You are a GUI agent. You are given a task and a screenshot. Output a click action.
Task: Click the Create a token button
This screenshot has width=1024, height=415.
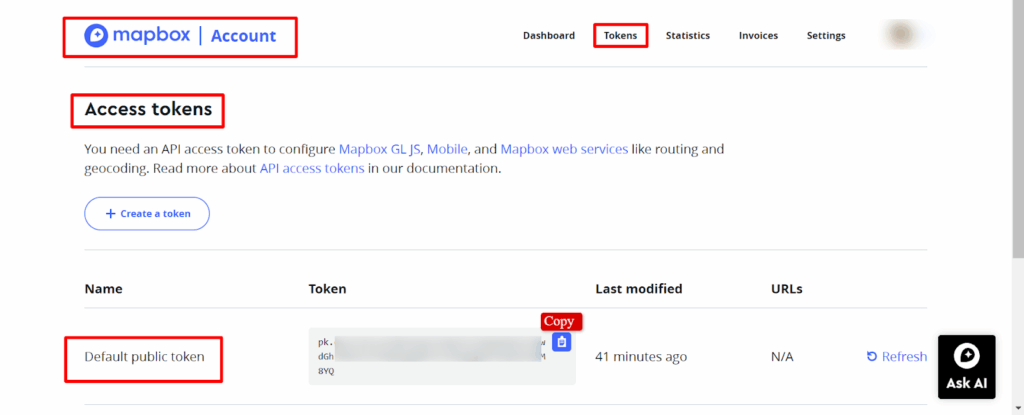147,214
